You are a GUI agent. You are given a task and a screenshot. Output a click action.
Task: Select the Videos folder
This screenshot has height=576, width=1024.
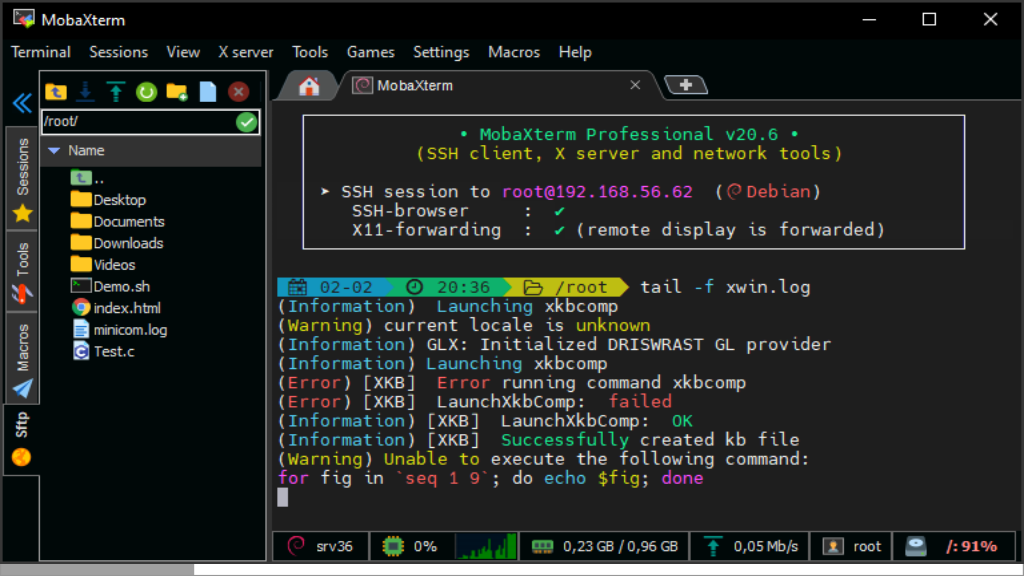tap(103, 264)
